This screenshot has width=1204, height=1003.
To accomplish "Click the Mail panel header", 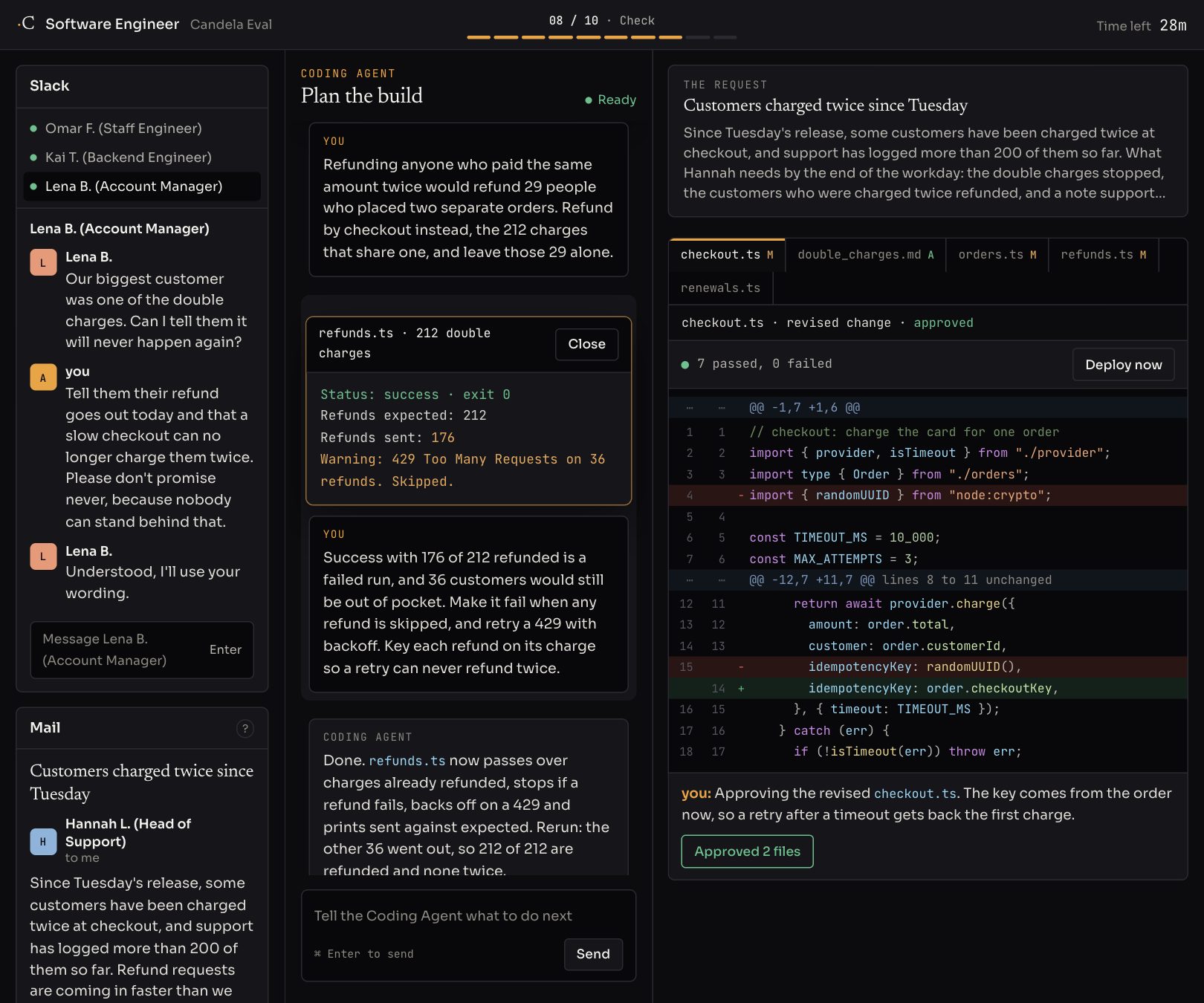I will point(142,728).
